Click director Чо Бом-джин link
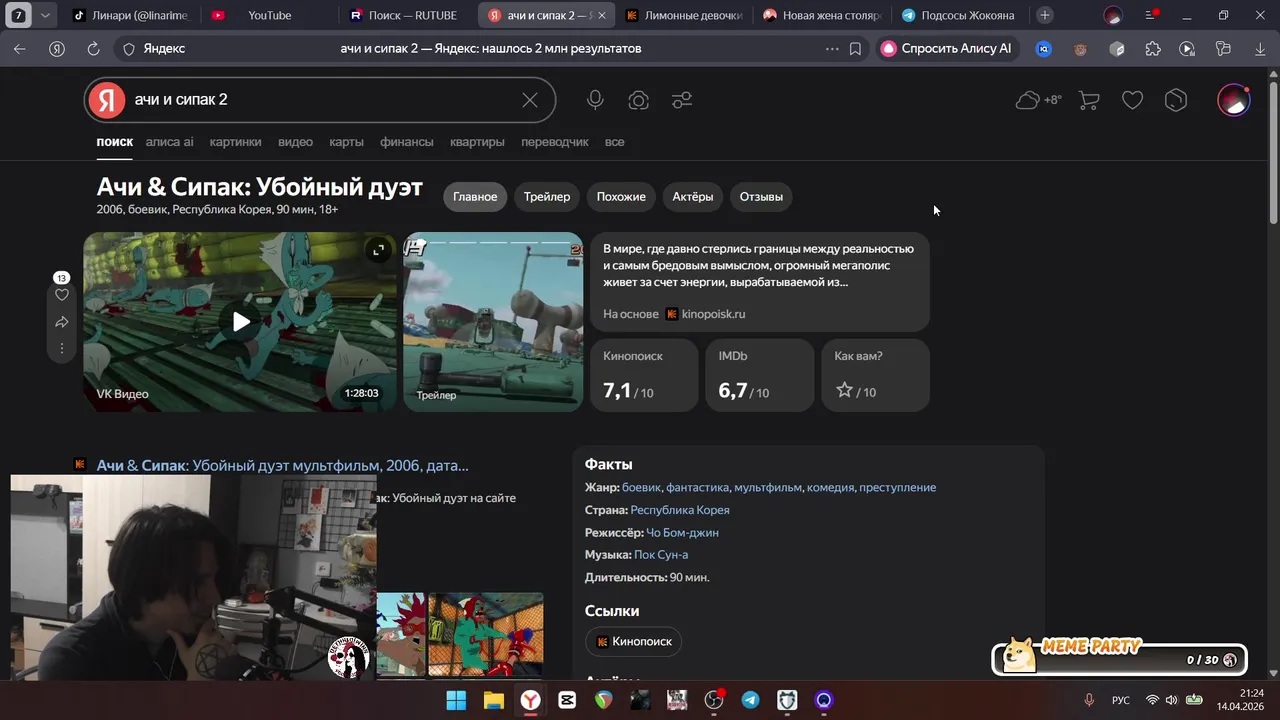The width and height of the screenshot is (1280, 720). (x=682, y=533)
